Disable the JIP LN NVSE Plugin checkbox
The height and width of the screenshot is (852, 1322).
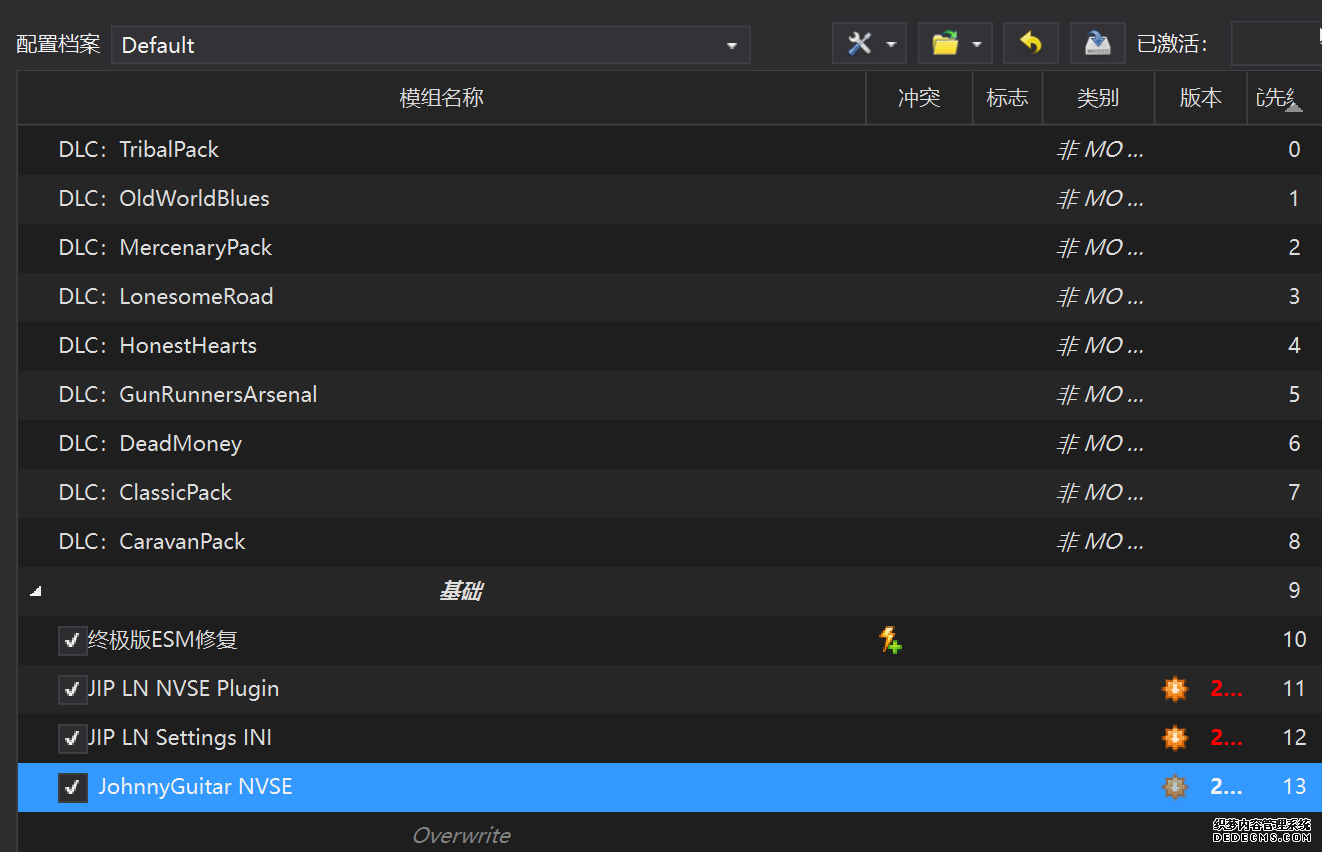[72, 689]
